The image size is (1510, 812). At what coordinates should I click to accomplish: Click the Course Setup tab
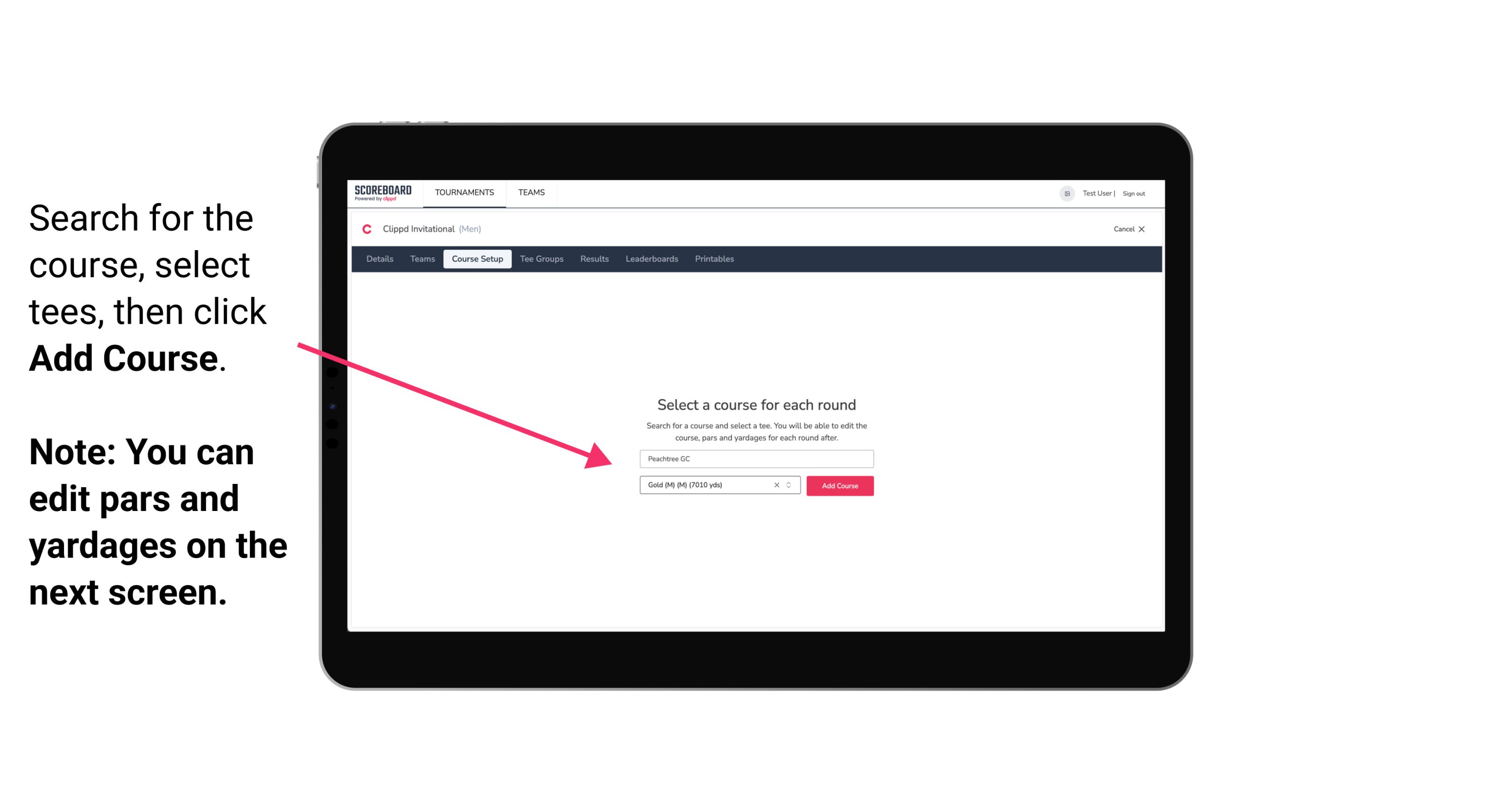[477, 259]
